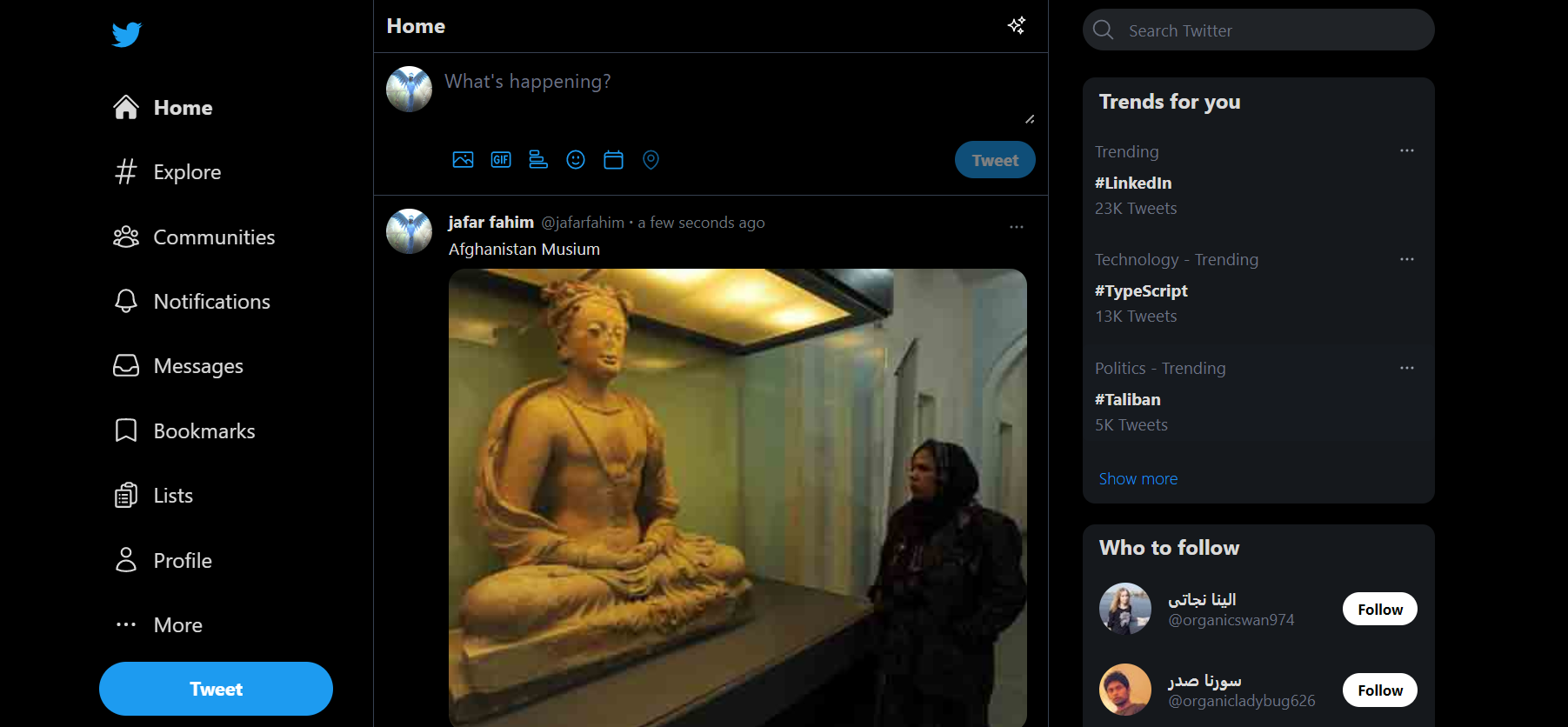Click the sparkle top tweets icon
This screenshot has width=1568, height=727.
(x=1016, y=26)
